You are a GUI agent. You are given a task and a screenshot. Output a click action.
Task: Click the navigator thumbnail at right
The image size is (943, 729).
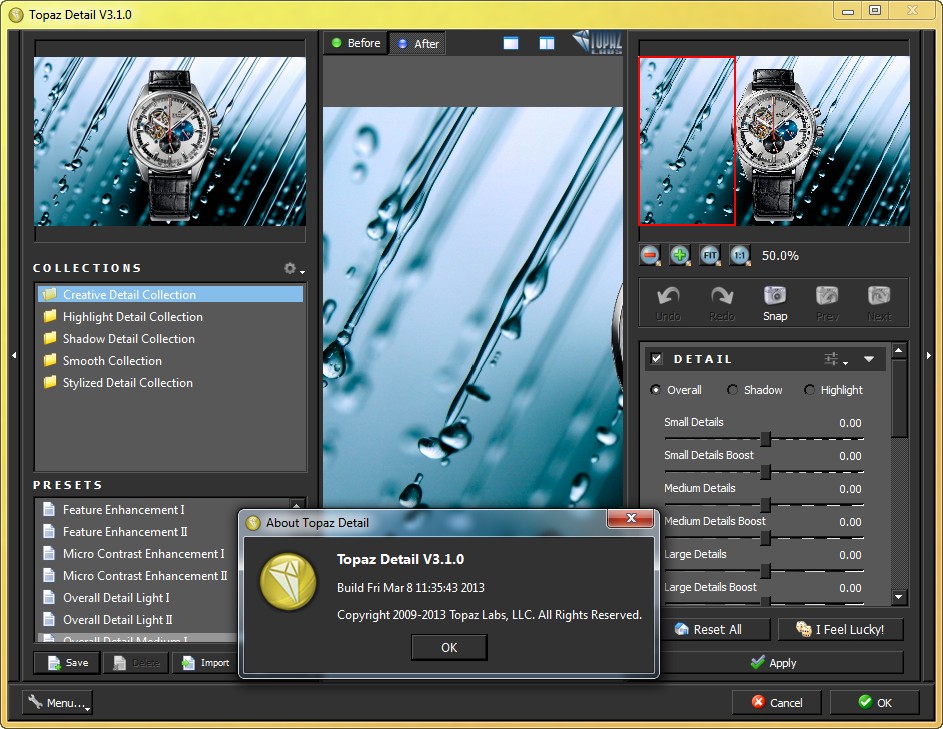774,141
